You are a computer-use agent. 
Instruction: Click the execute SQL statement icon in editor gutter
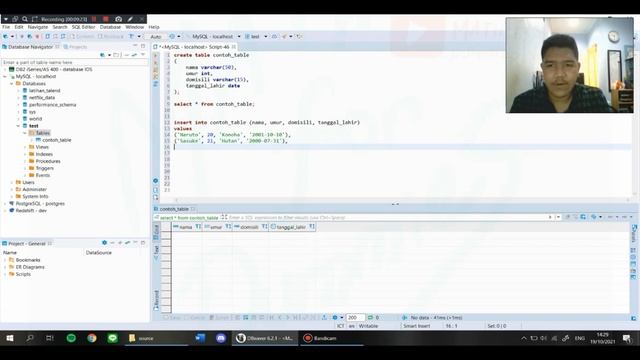156,56
